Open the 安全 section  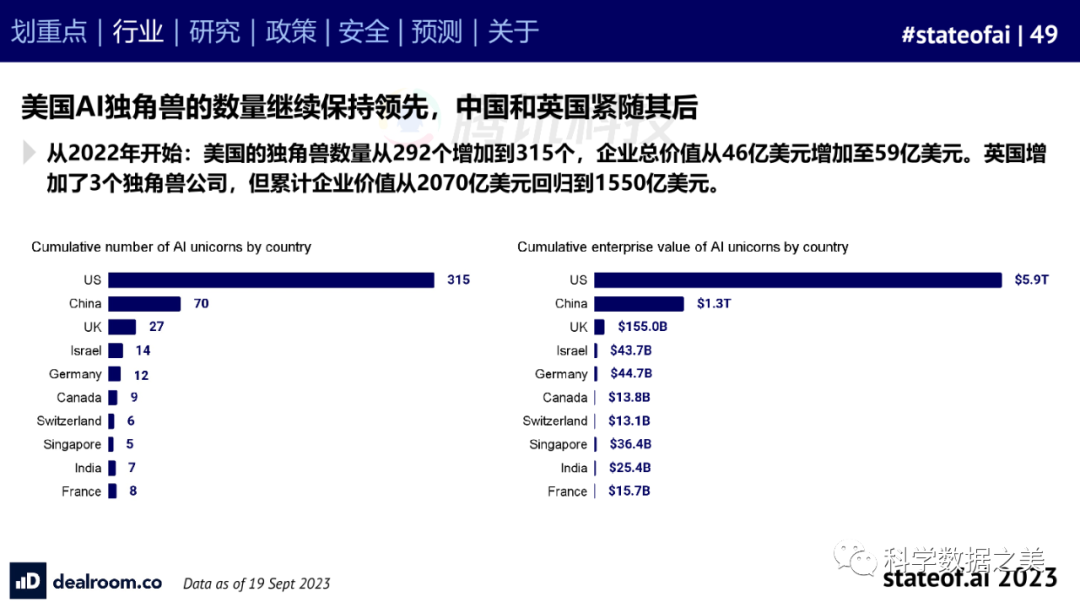tap(363, 31)
